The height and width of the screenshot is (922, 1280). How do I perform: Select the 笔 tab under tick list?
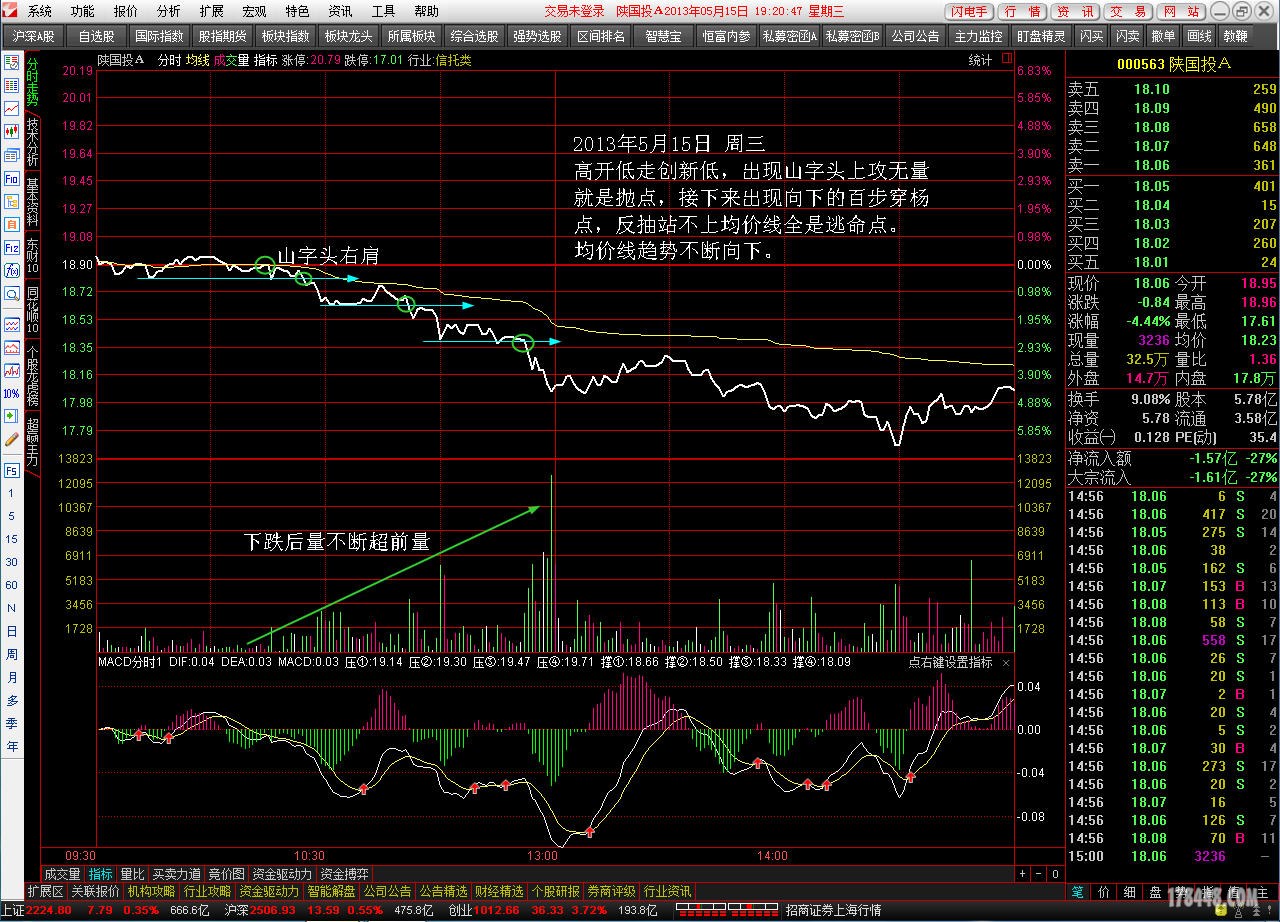(x=1077, y=891)
